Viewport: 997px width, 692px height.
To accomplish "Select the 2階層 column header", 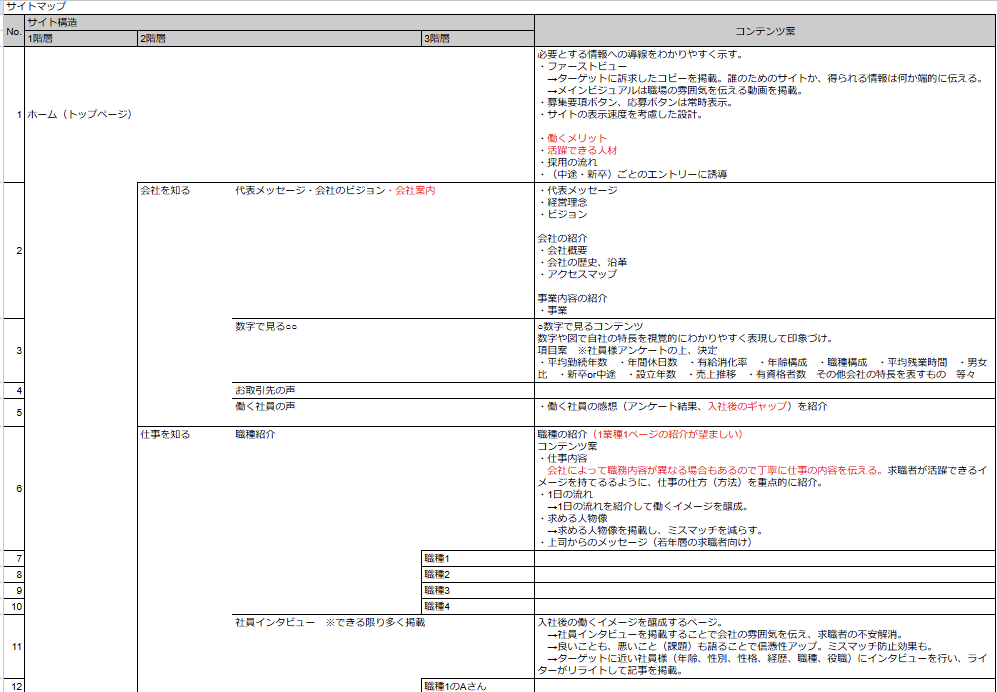I will pyautogui.click(x=280, y=39).
